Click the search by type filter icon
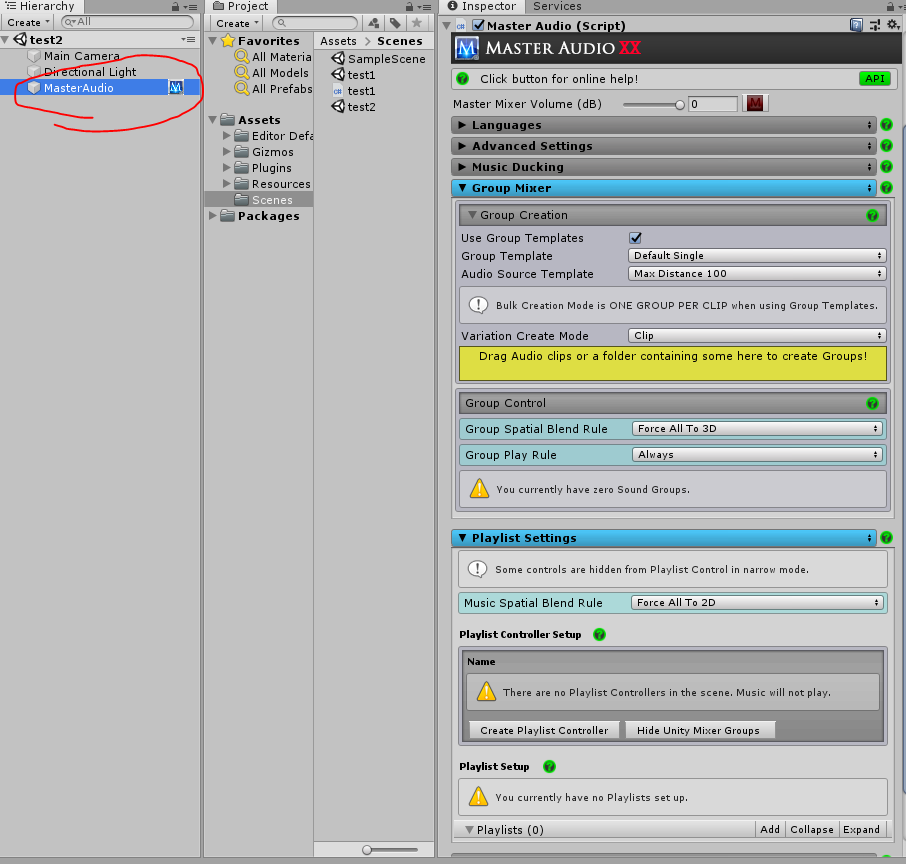 click(374, 23)
